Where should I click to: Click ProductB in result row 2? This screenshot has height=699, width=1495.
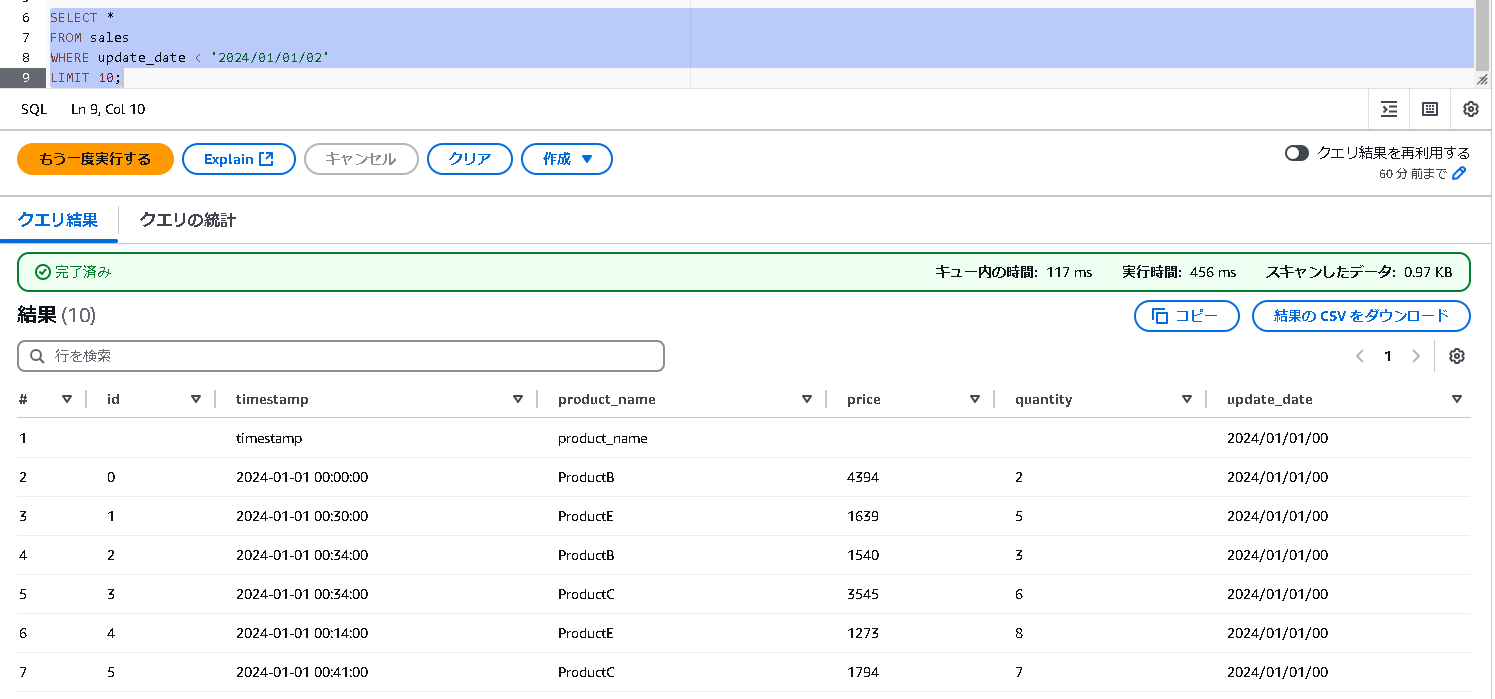click(586, 477)
